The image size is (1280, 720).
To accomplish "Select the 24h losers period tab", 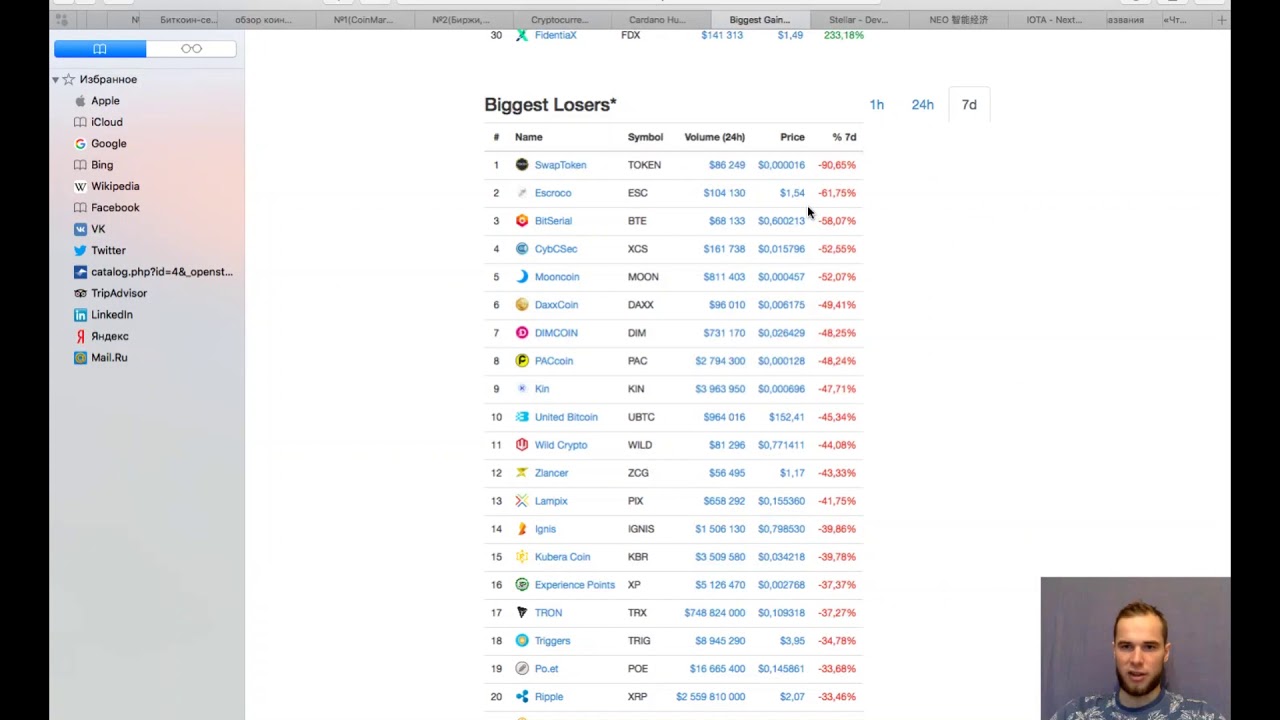I will tap(923, 105).
